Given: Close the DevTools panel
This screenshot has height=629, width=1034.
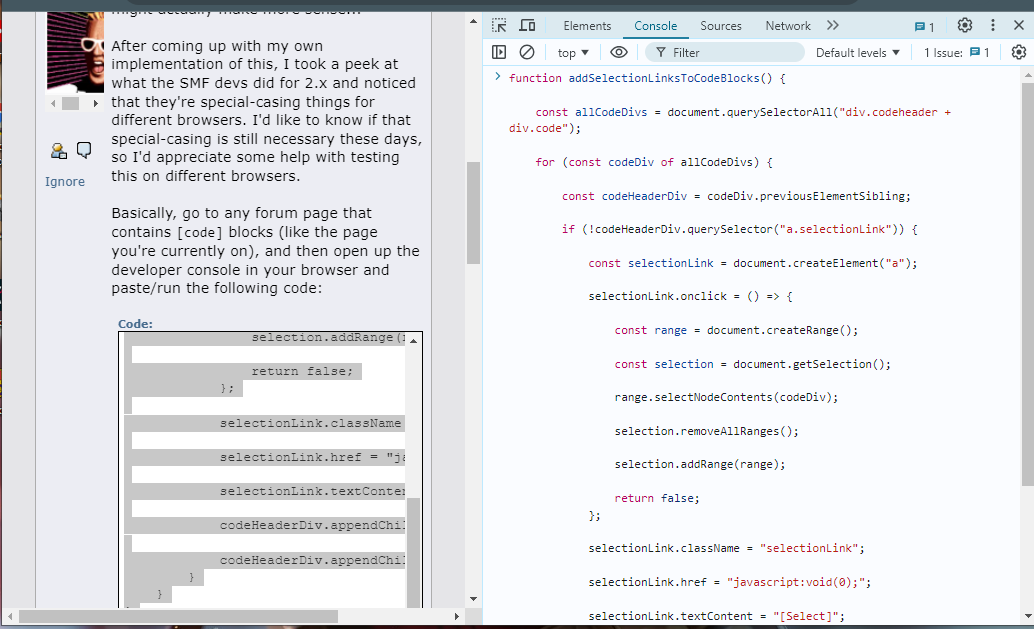Looking at the screenshot, I should click(1019, 25).
